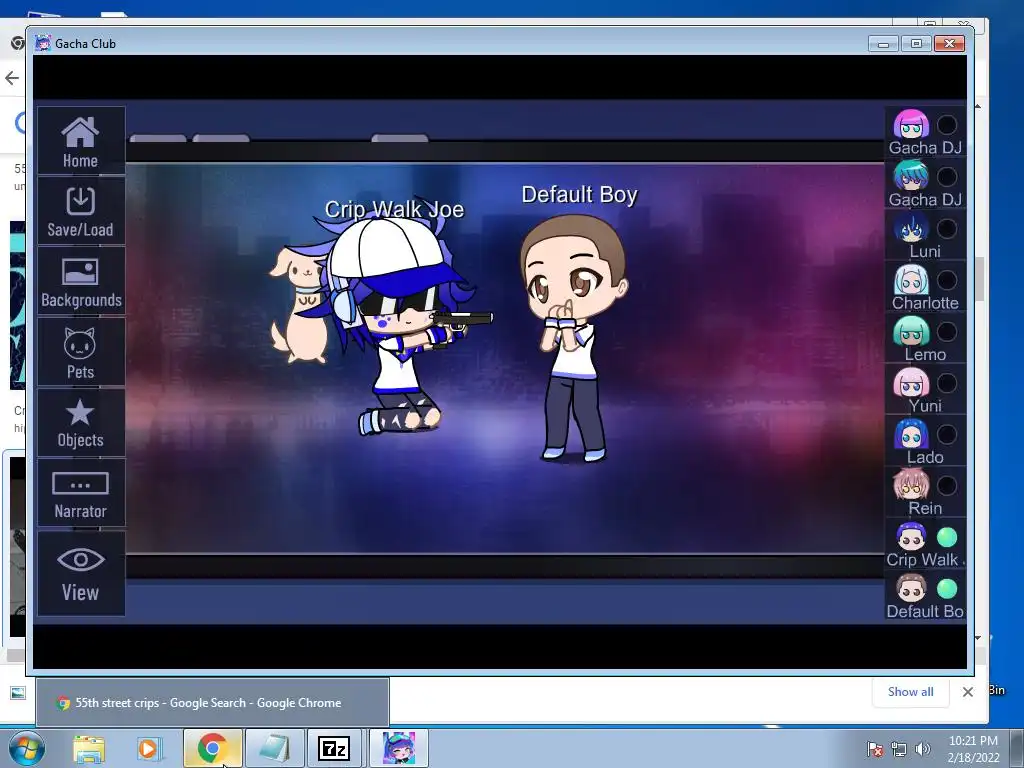Click the Default Boy character in scene
Viewport: 1024px width, 768px height.
point(573,340)
